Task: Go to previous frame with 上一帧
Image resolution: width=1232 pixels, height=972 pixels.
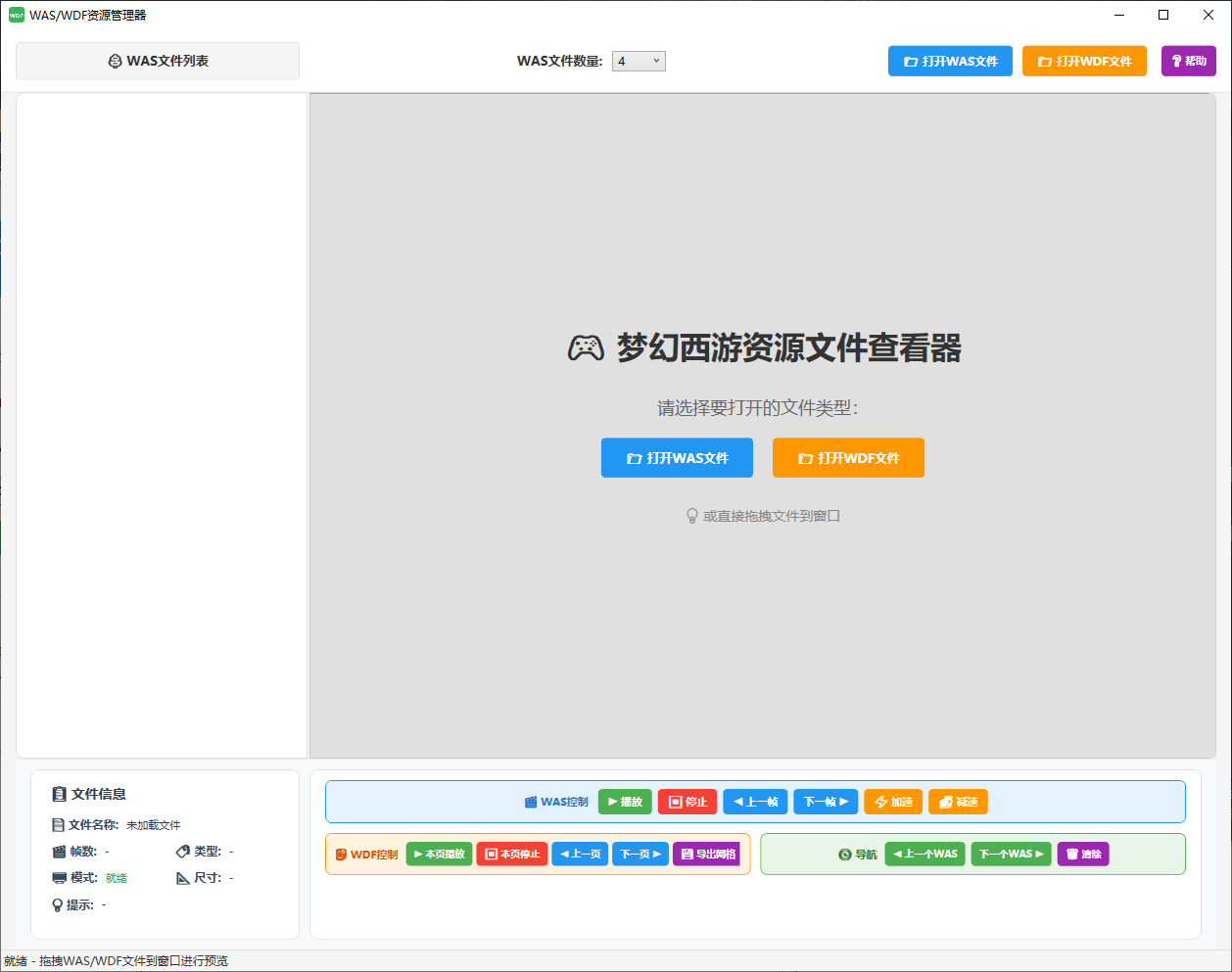Action: point(755,802)
